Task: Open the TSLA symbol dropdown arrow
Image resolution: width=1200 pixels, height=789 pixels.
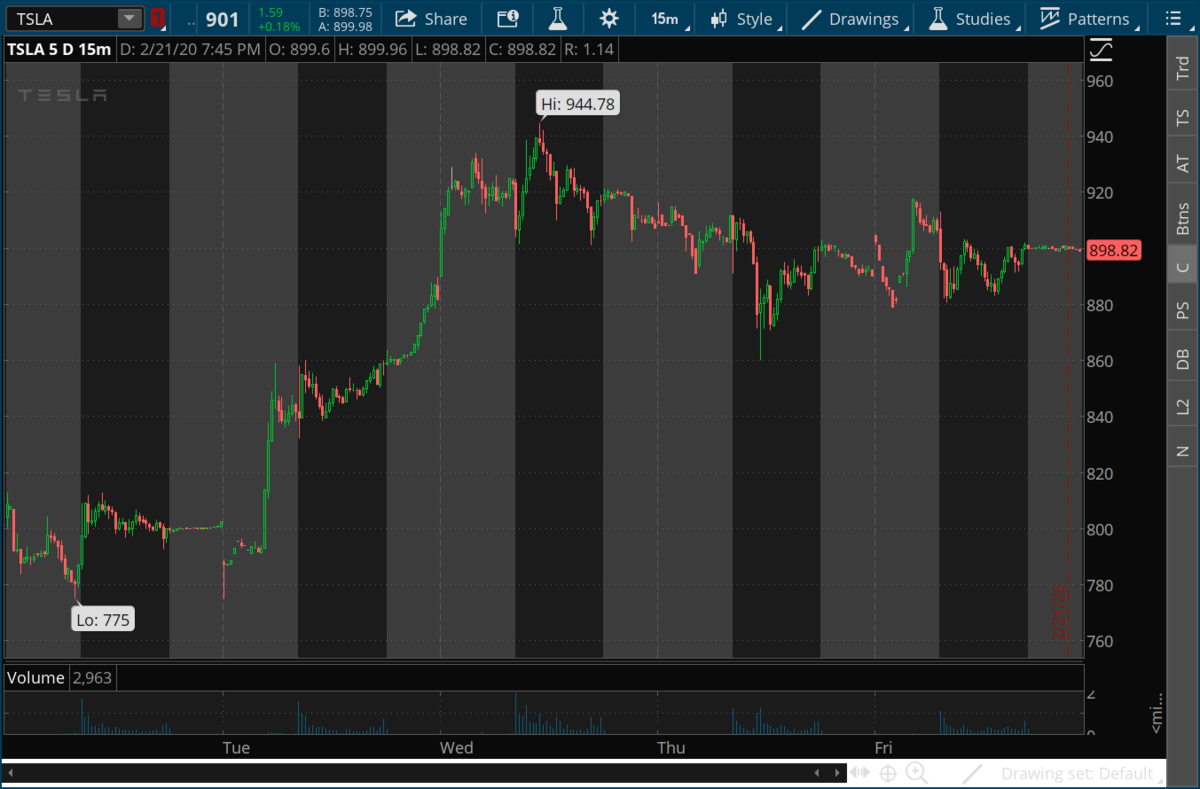Action: [x=130, y=18]
